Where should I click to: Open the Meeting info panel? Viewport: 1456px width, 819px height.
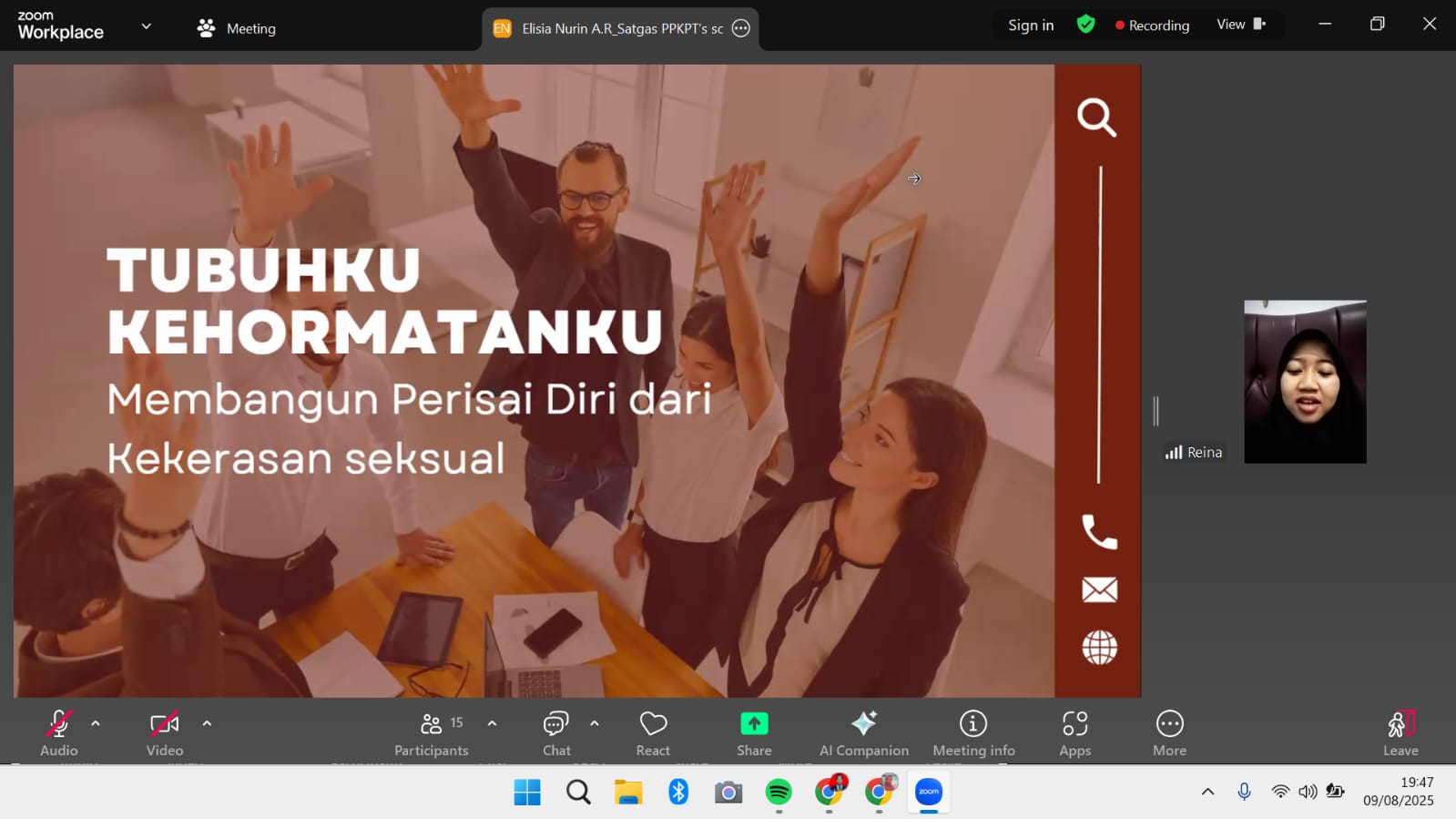(x=973, y=732)
